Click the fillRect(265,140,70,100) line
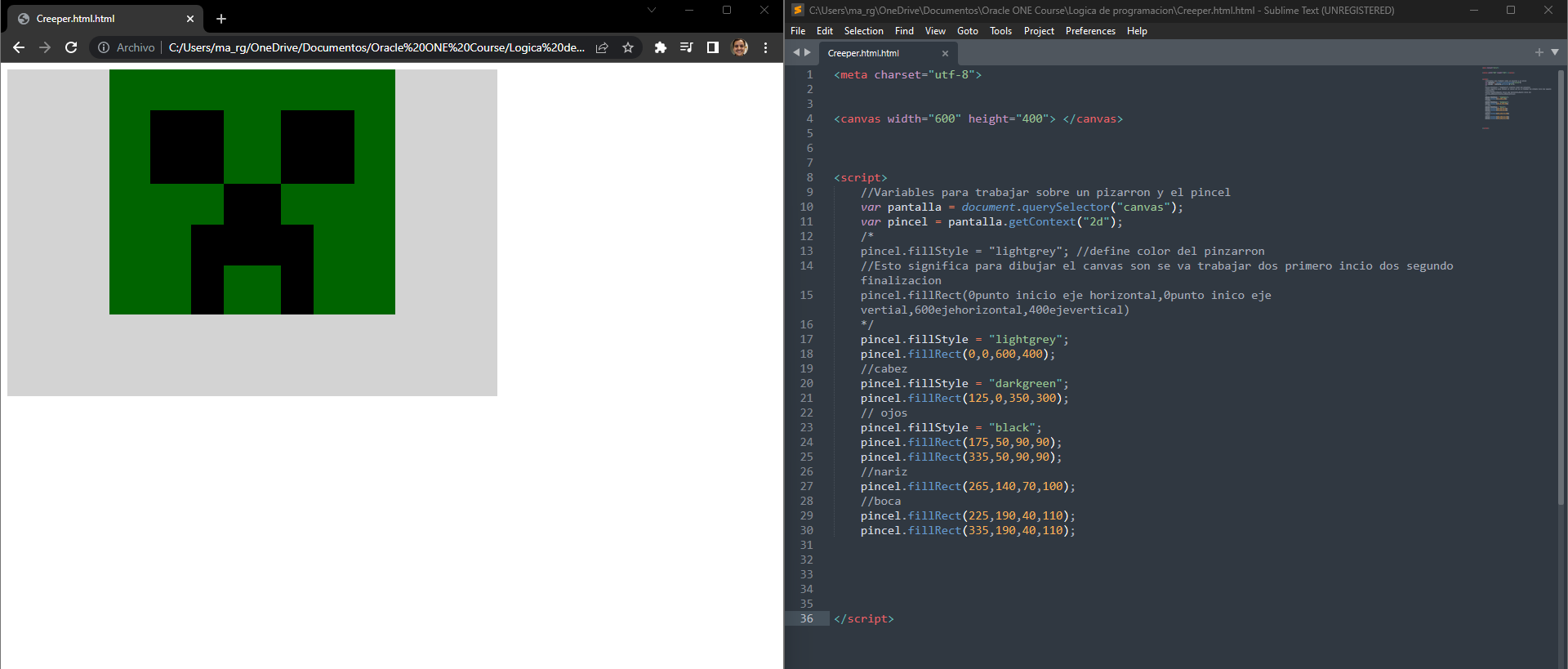The height and width of the screenshot is (669, 1568). [x=968, y=486]
